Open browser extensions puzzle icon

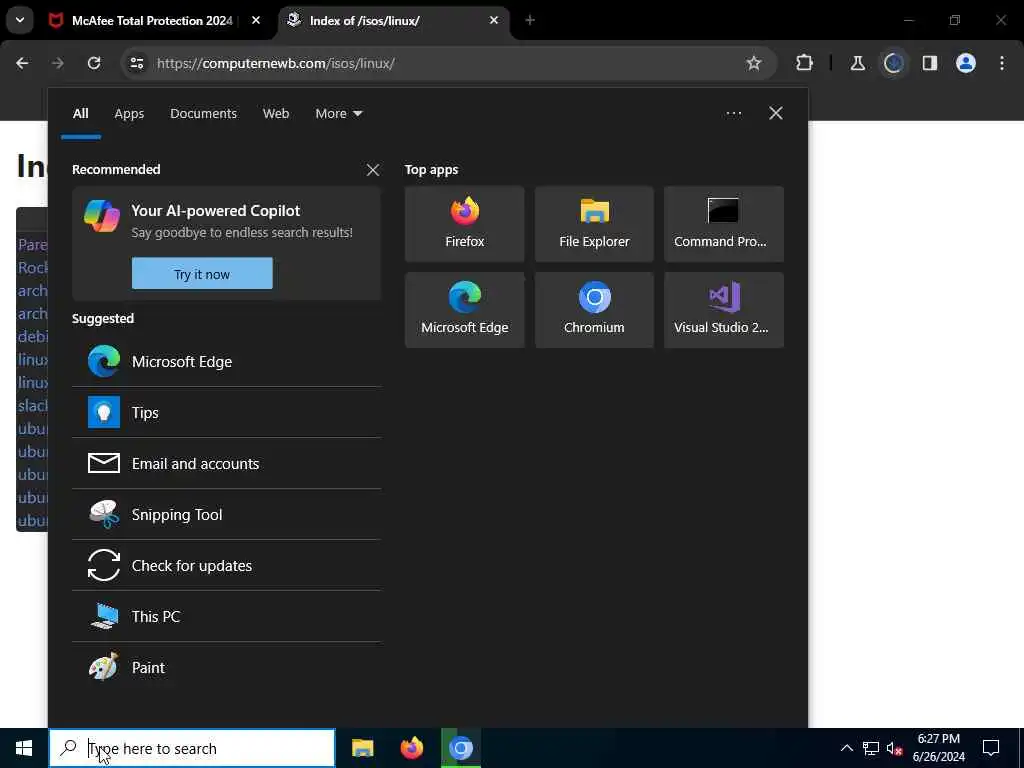tap(804, 63)
